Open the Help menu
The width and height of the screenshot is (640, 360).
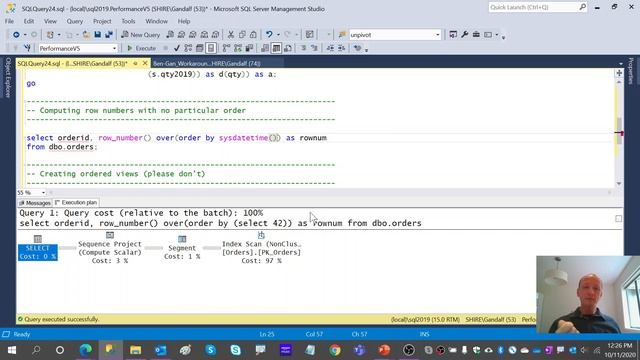coord(184,21)
